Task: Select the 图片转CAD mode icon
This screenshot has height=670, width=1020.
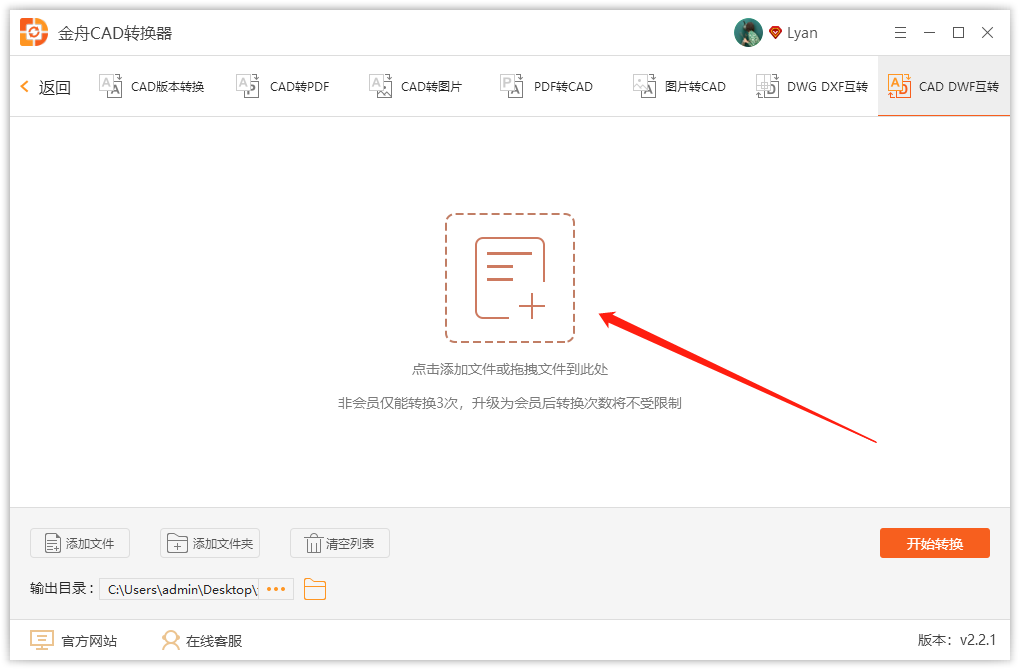Action: click(644, 86)
